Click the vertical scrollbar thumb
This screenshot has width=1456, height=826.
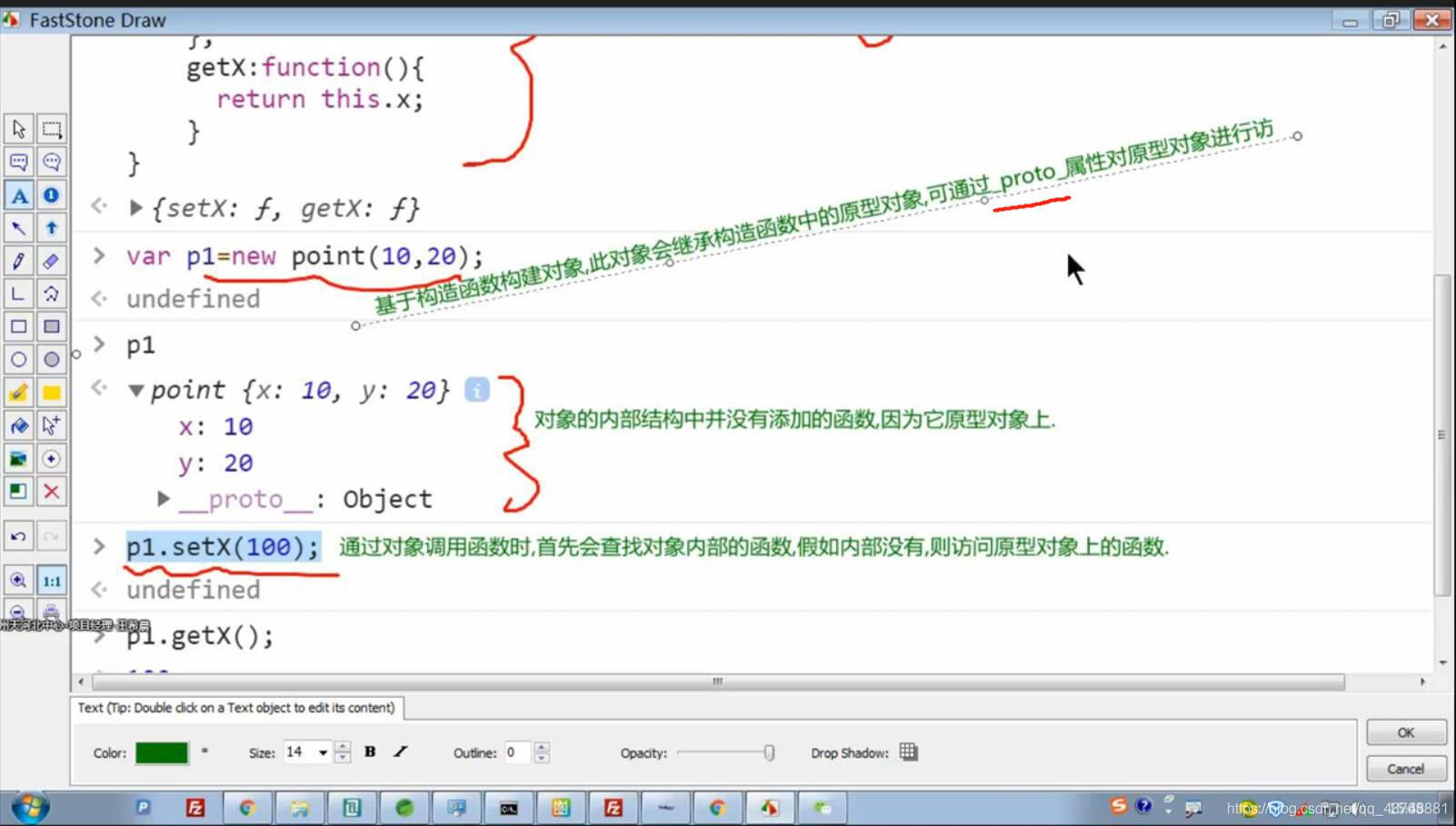click(x=1442, y=434)
